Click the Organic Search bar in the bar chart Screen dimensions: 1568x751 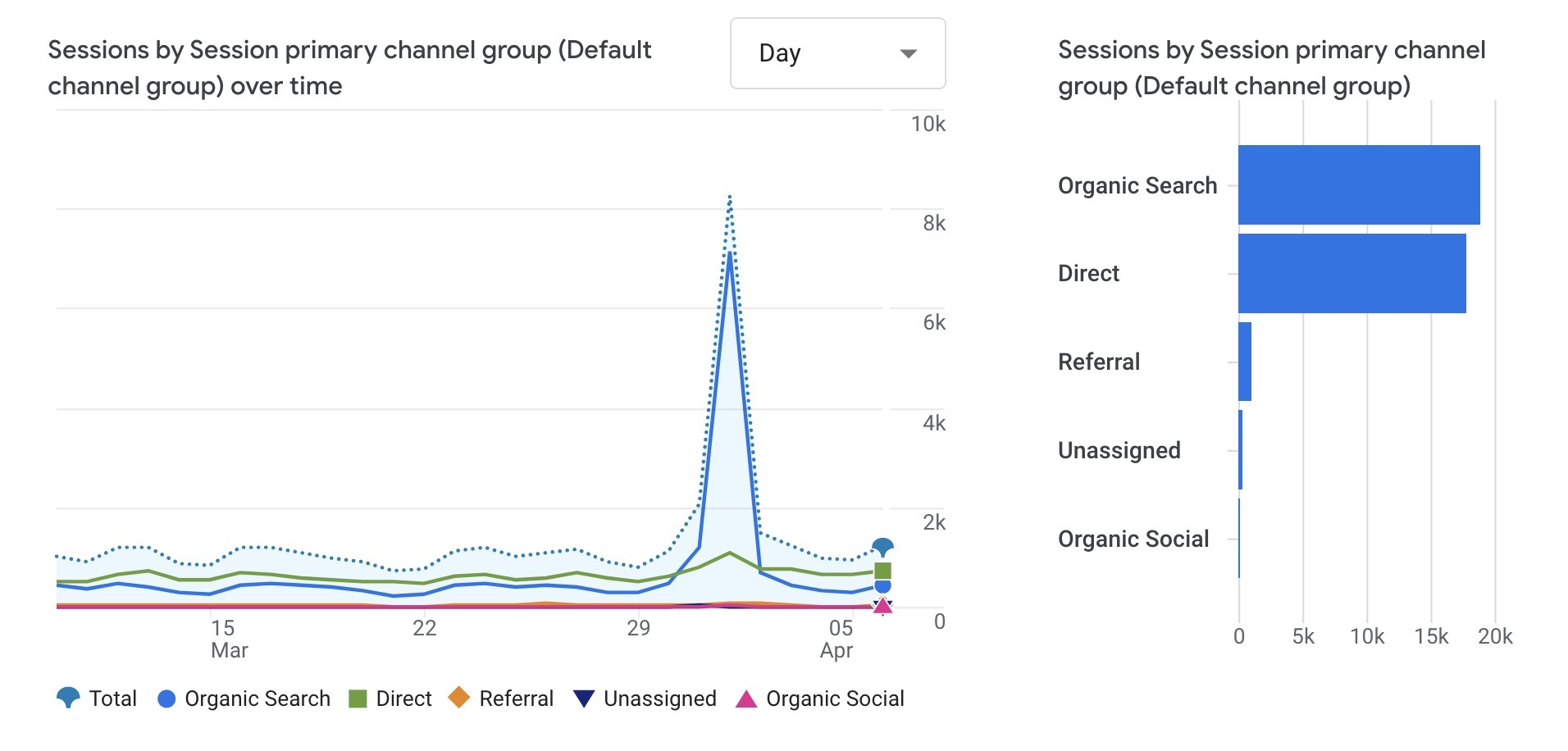pos(1360,185)
